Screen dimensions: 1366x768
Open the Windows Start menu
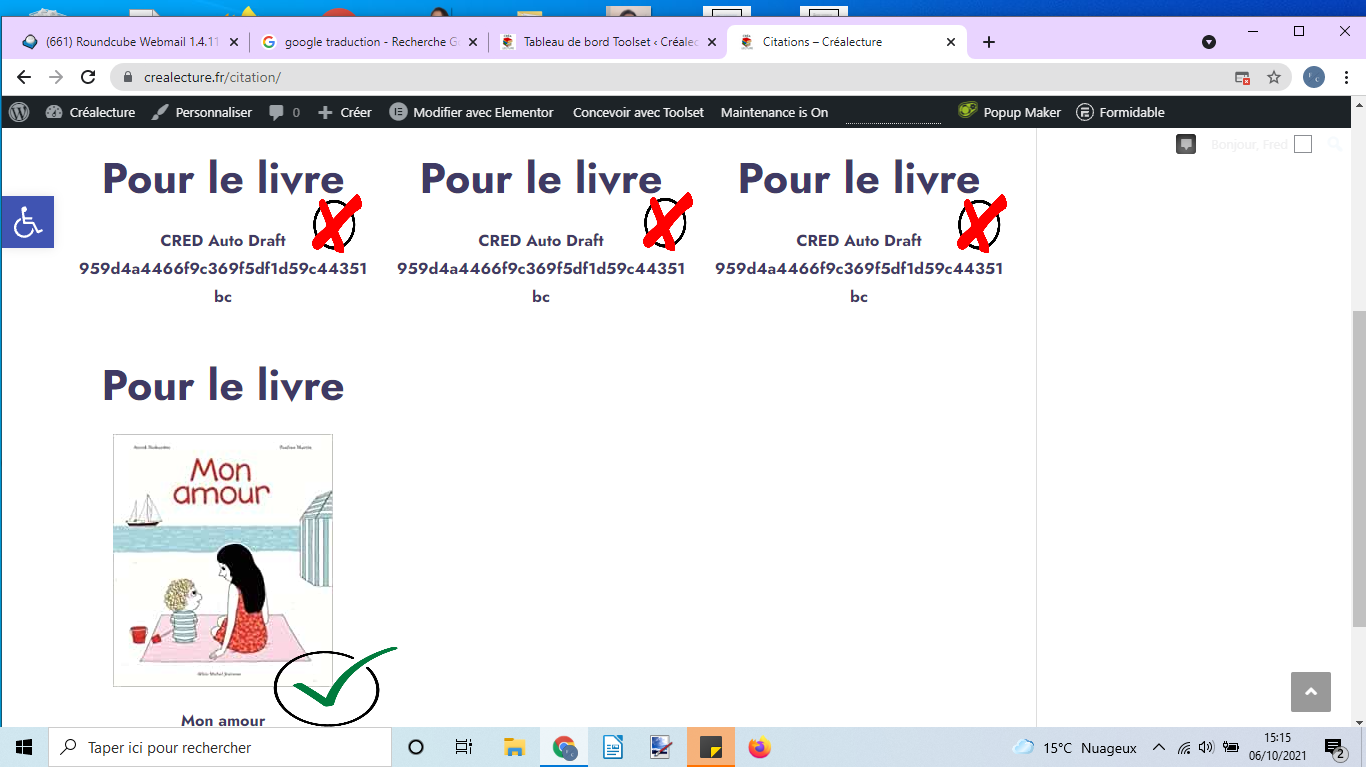(24, 747)
